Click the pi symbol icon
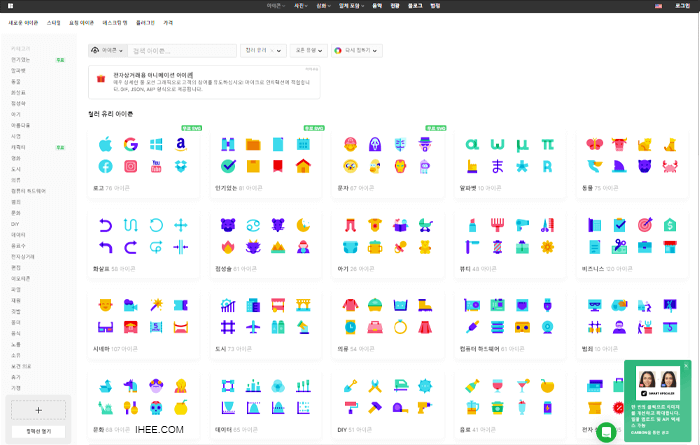Viewport: 700px width, 445px height. 547,144
